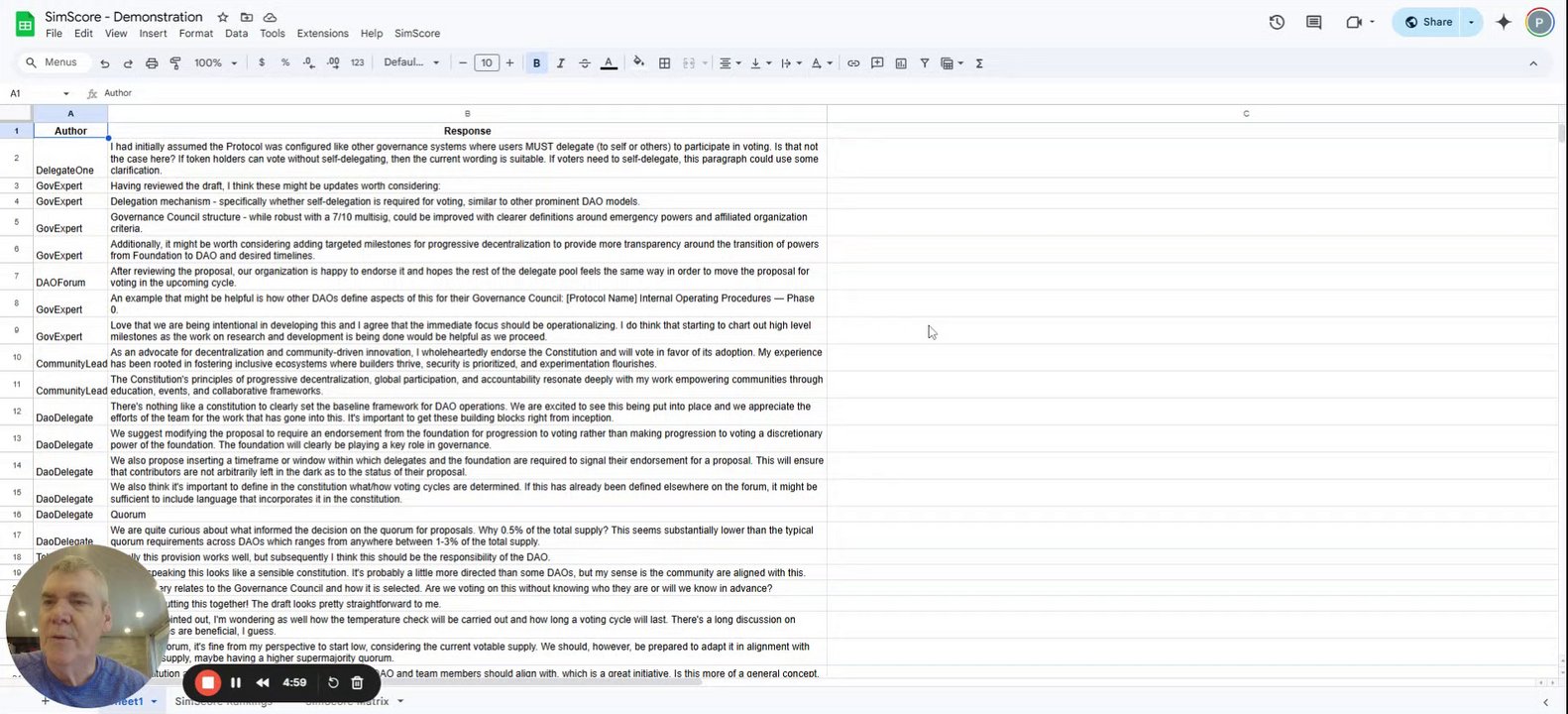
Task: Open the borders menu
Action: click(x=664, y=62)
